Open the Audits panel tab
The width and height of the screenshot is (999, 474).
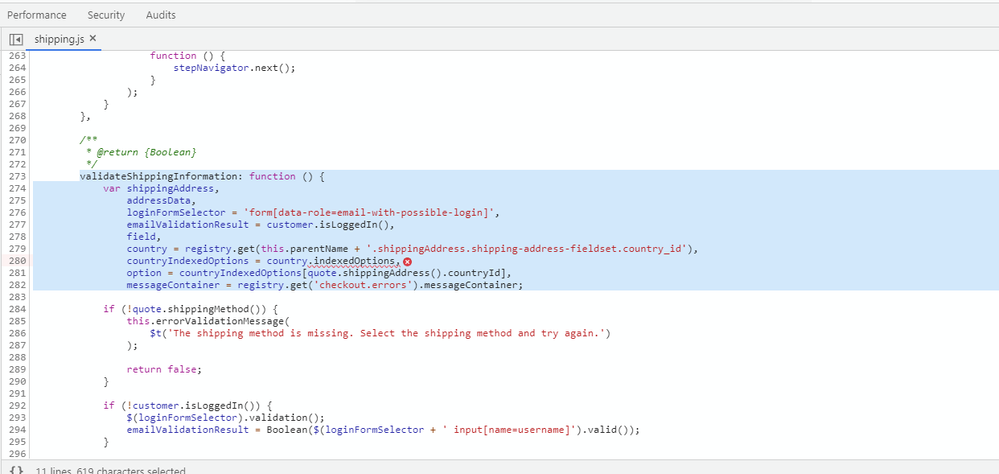(x=161, y=15)
